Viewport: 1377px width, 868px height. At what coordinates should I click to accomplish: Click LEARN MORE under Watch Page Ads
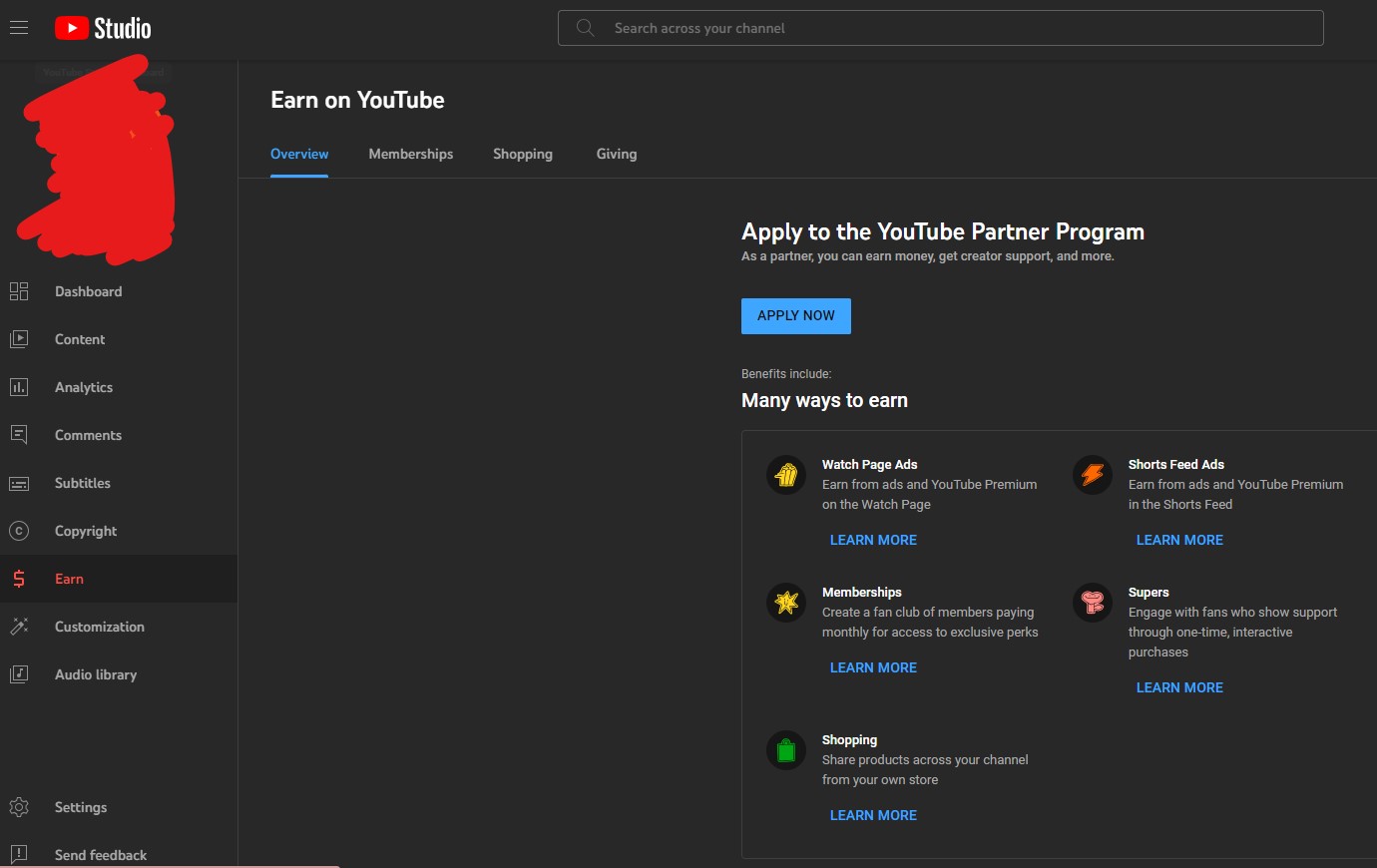click(873, 540)
